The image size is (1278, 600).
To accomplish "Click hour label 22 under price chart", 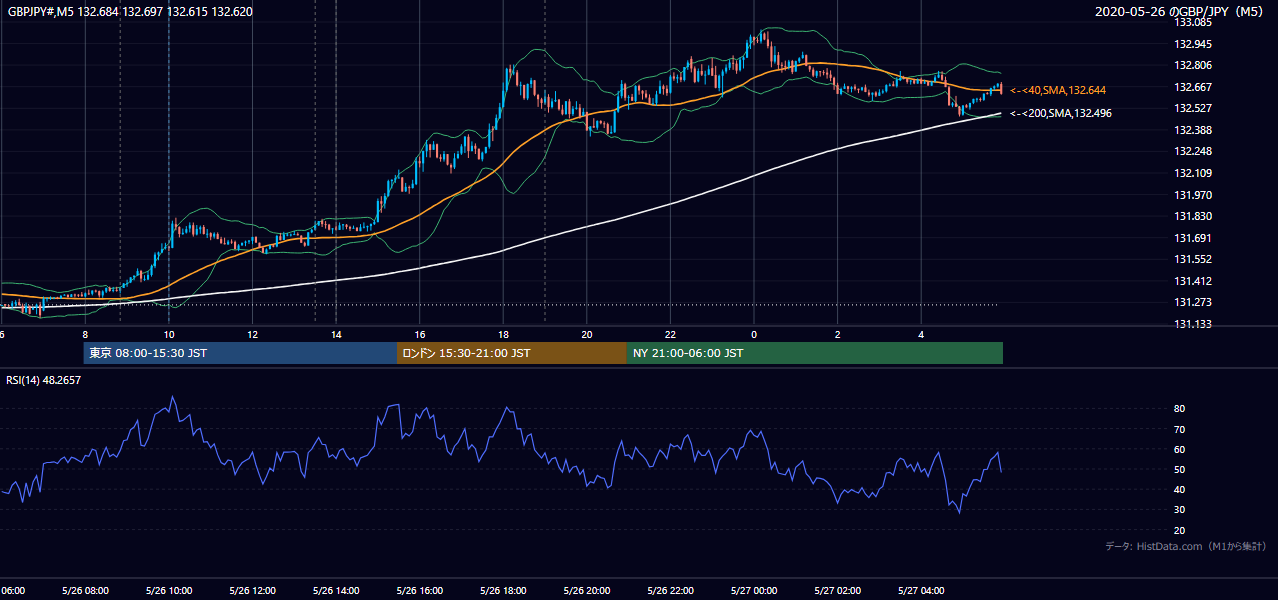I will pyautogui.click(x=670, y=334).
